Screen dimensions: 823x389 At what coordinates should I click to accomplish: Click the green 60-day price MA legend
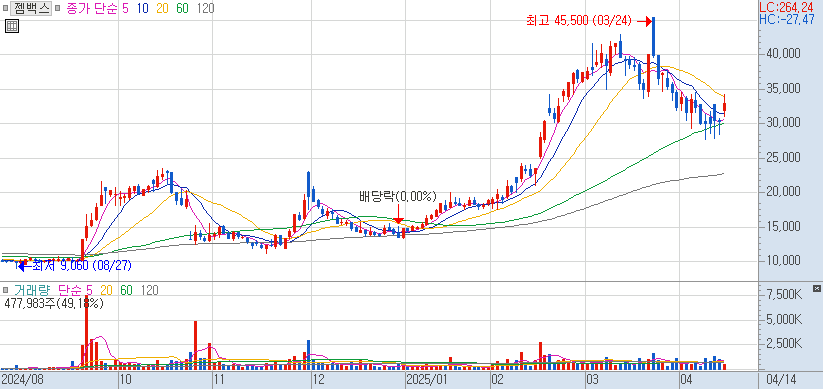[x=182, y=9]
